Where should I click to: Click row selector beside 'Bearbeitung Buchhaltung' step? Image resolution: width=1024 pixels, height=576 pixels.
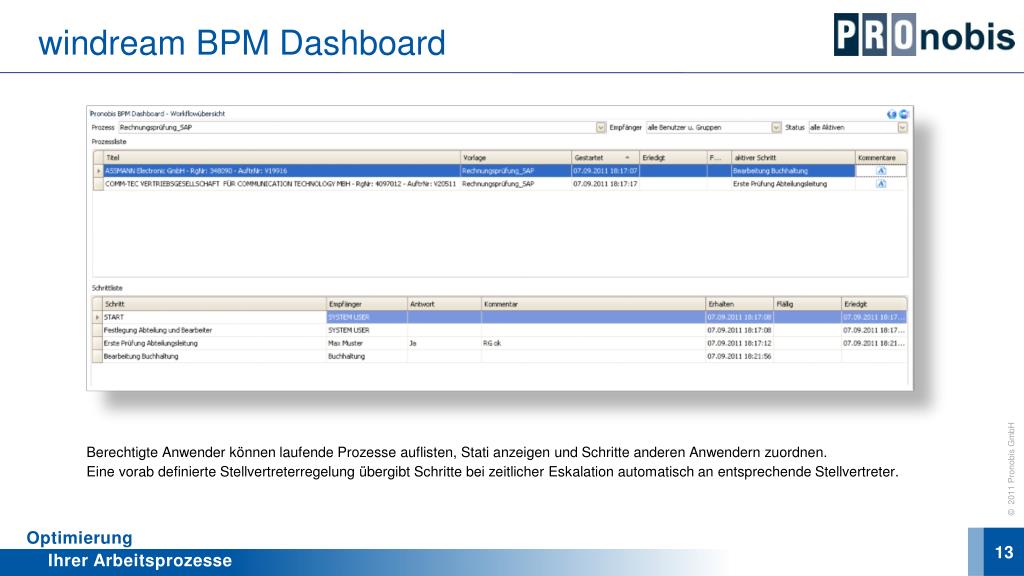tap(97, 357)
